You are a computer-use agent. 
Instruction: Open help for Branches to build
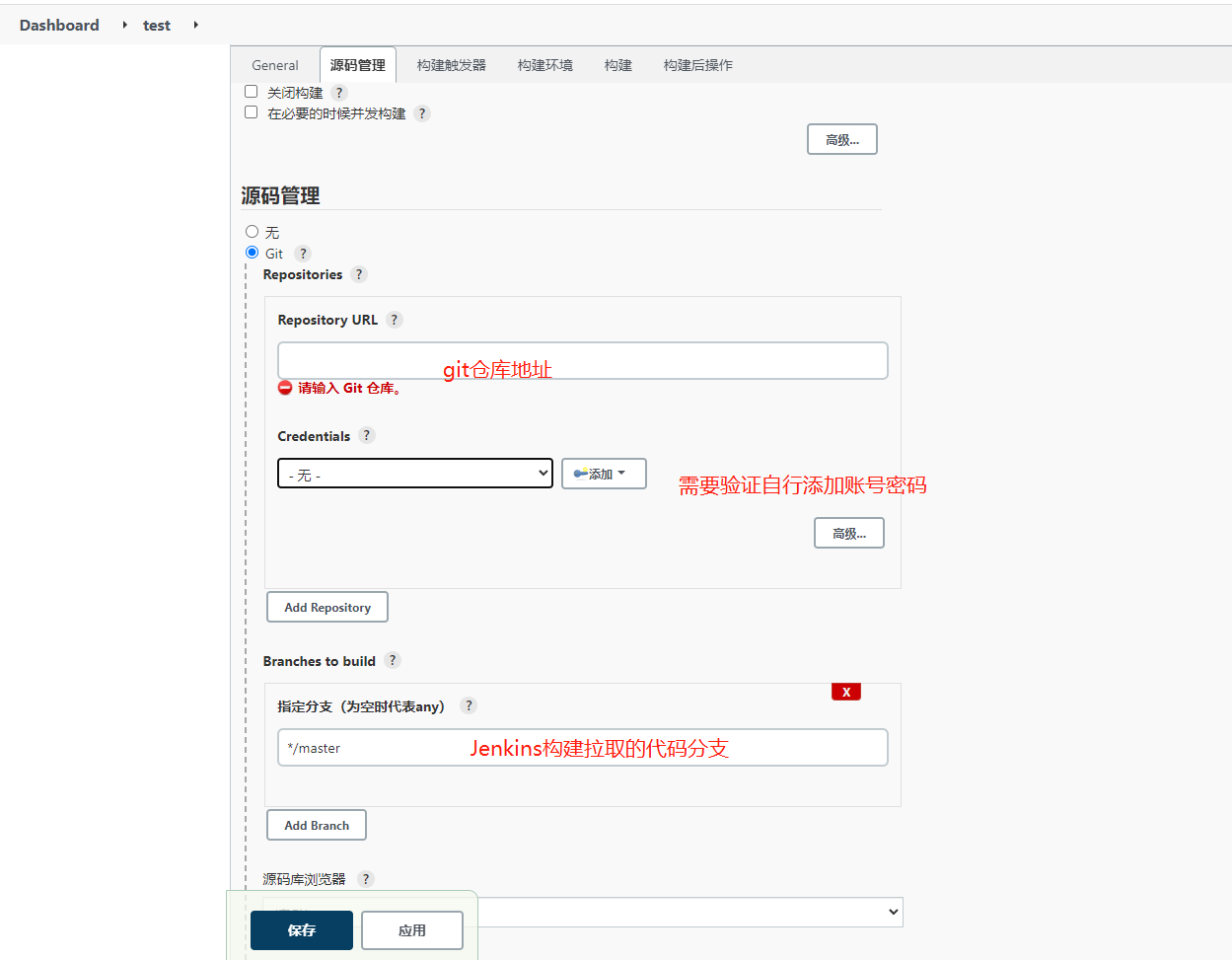point(393,660)
